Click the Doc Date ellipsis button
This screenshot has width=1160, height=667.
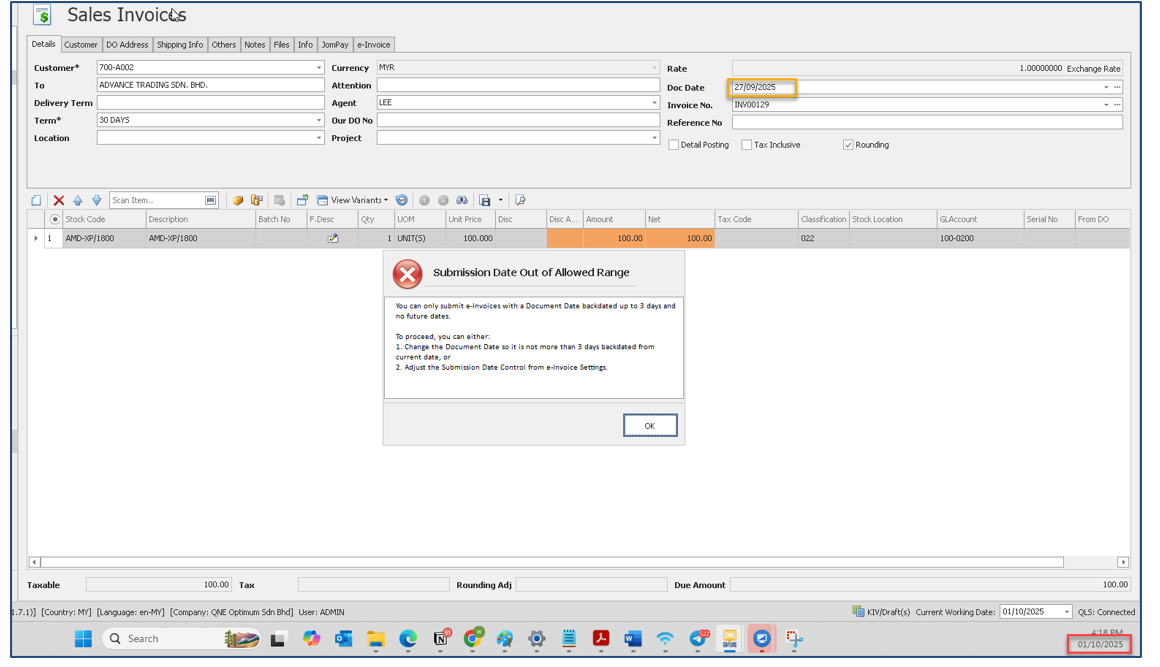[1117, 87]
